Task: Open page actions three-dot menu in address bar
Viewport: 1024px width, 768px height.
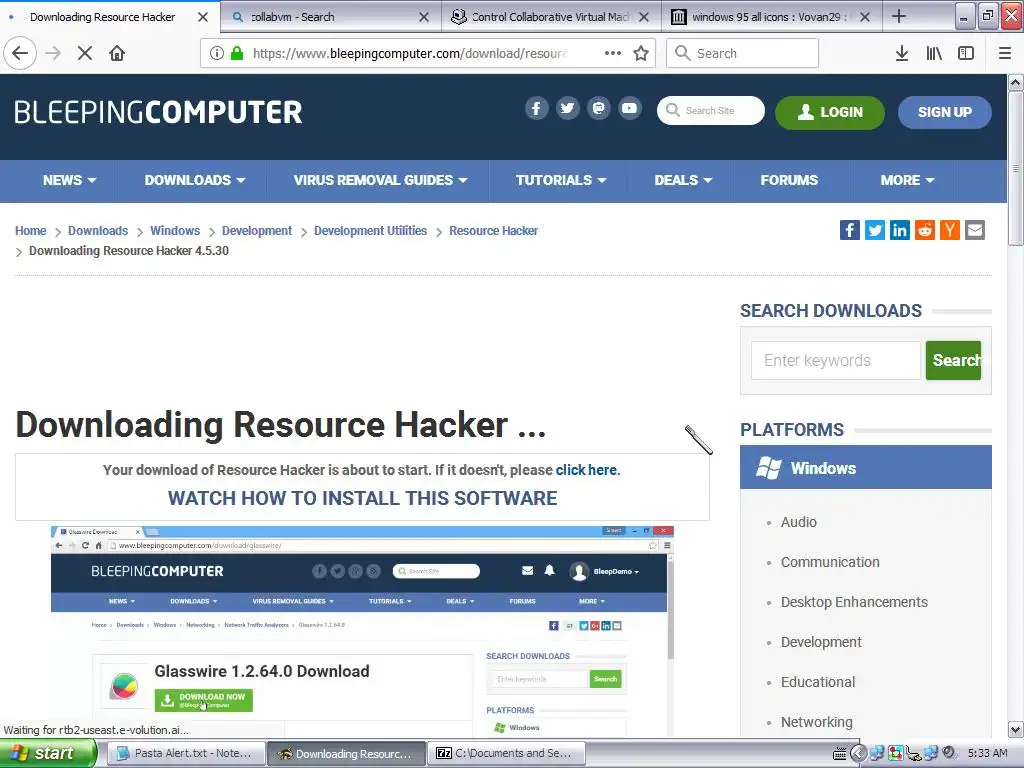Action: tap(613, 53)
